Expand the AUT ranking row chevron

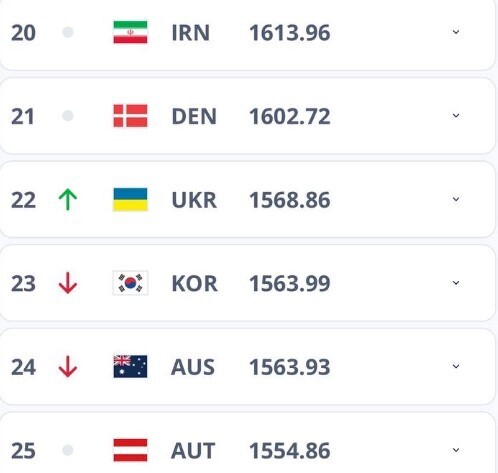pyautogui.click(x=456, y=450)
